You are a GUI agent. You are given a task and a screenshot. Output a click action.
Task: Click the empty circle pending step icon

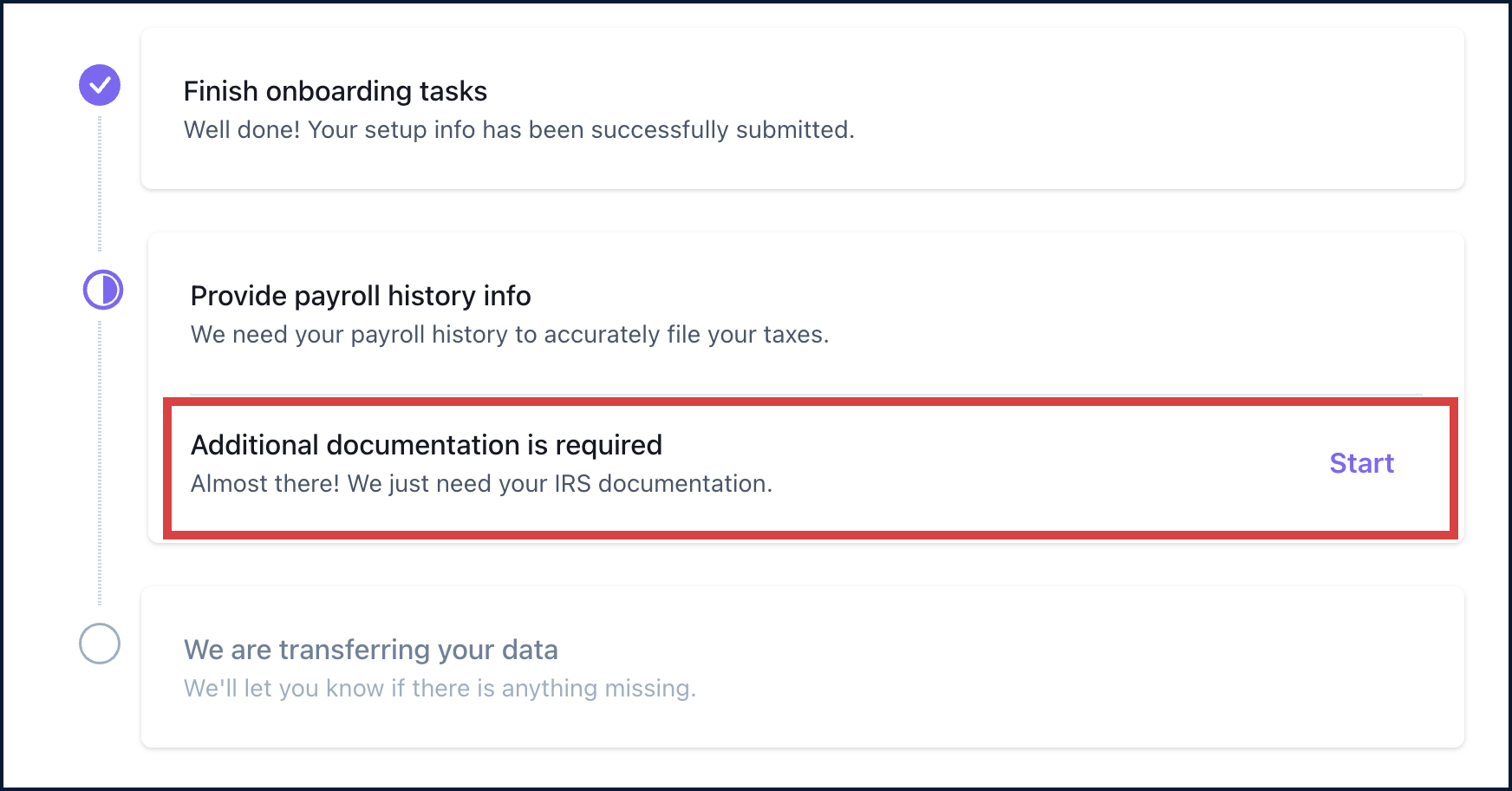click(x=100, y=644)
